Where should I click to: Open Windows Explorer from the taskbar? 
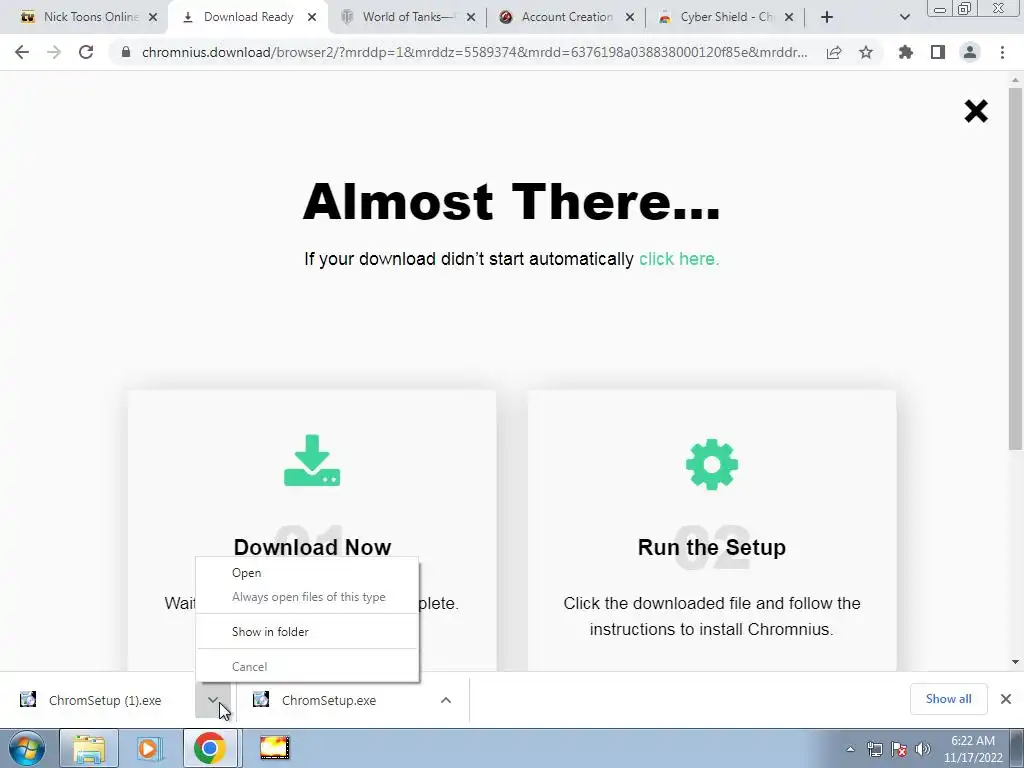coord(89,748)
